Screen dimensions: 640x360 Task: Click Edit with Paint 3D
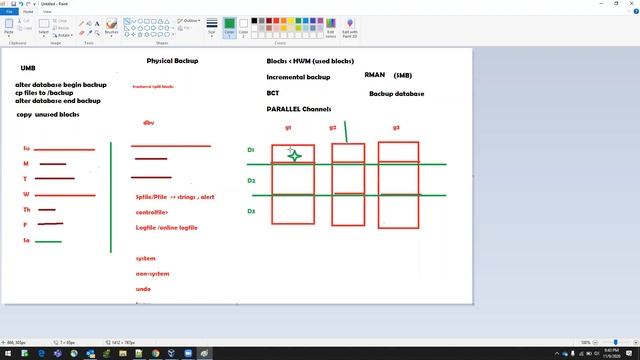click(x=350, y=28)
